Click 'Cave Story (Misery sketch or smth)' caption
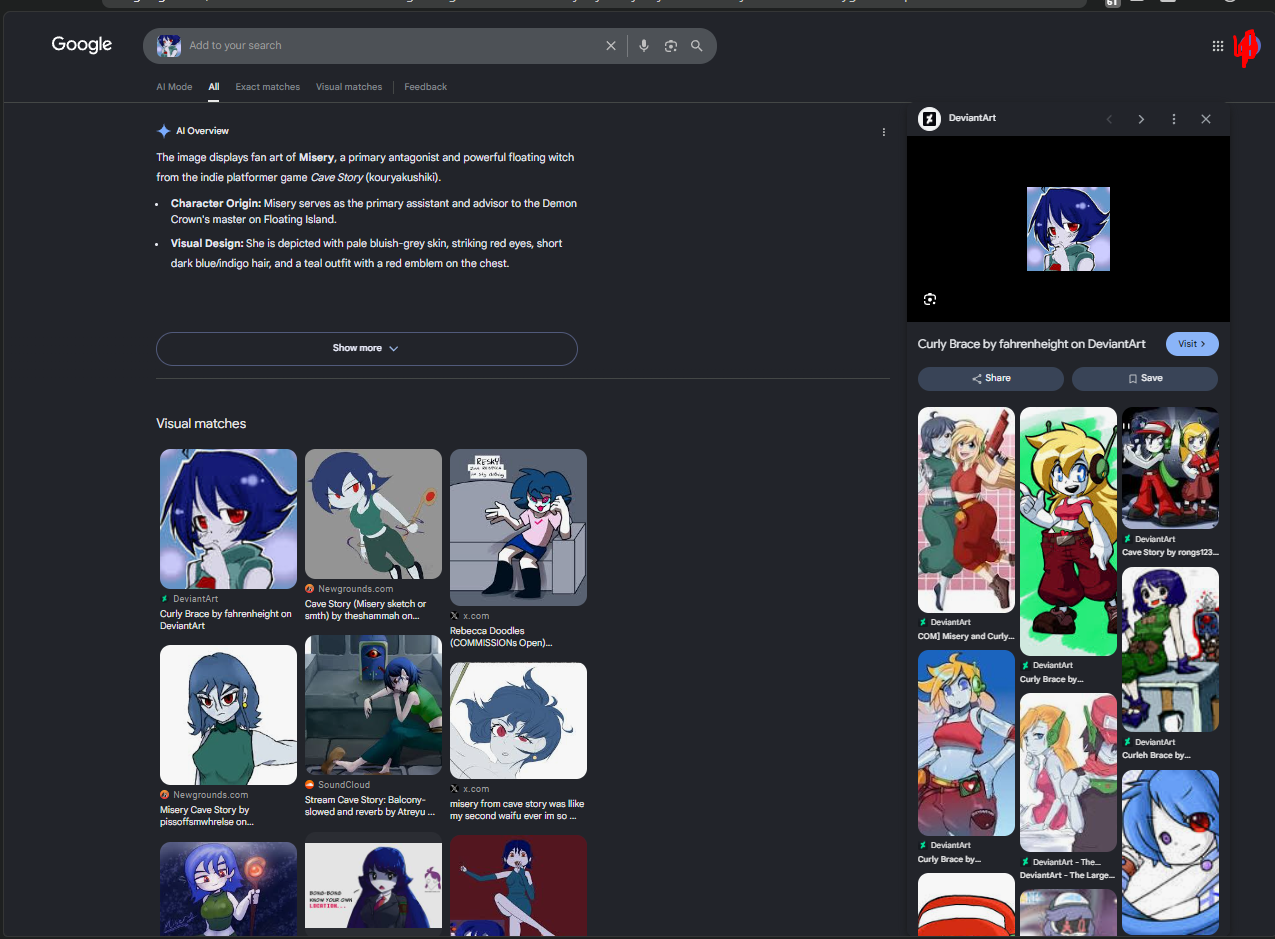1275x939 pixels. (366, 610)
